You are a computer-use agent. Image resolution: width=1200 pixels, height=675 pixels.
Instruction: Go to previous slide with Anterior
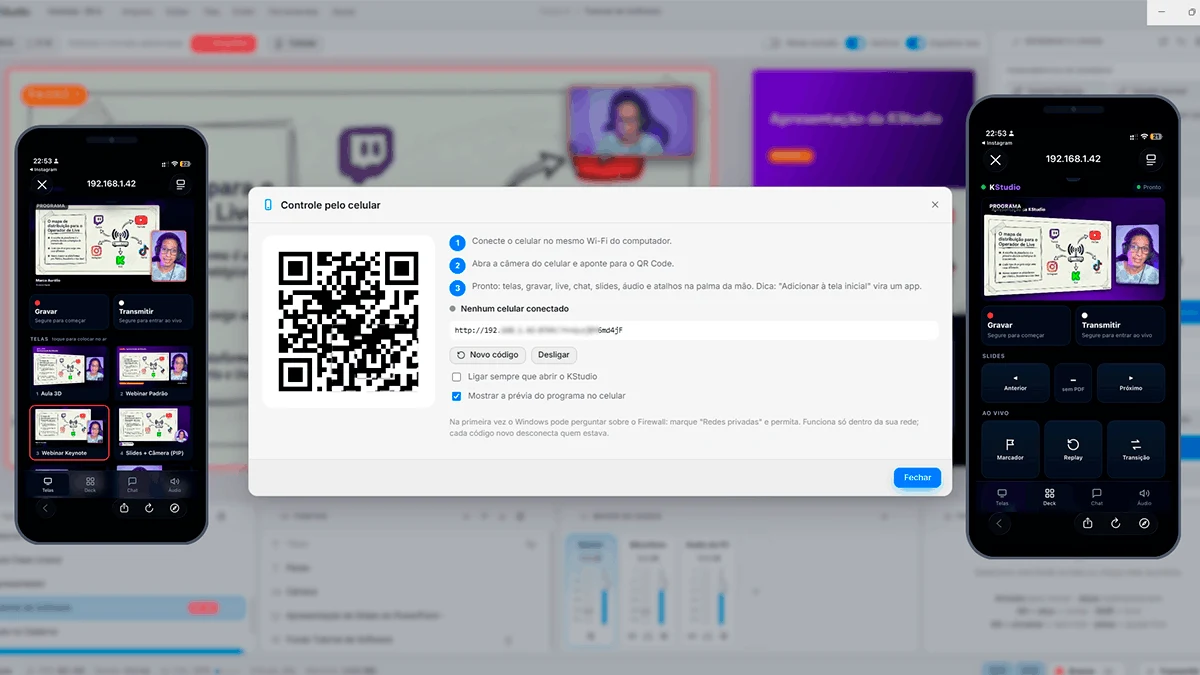pyautogui.click(x=1015, y=383)
